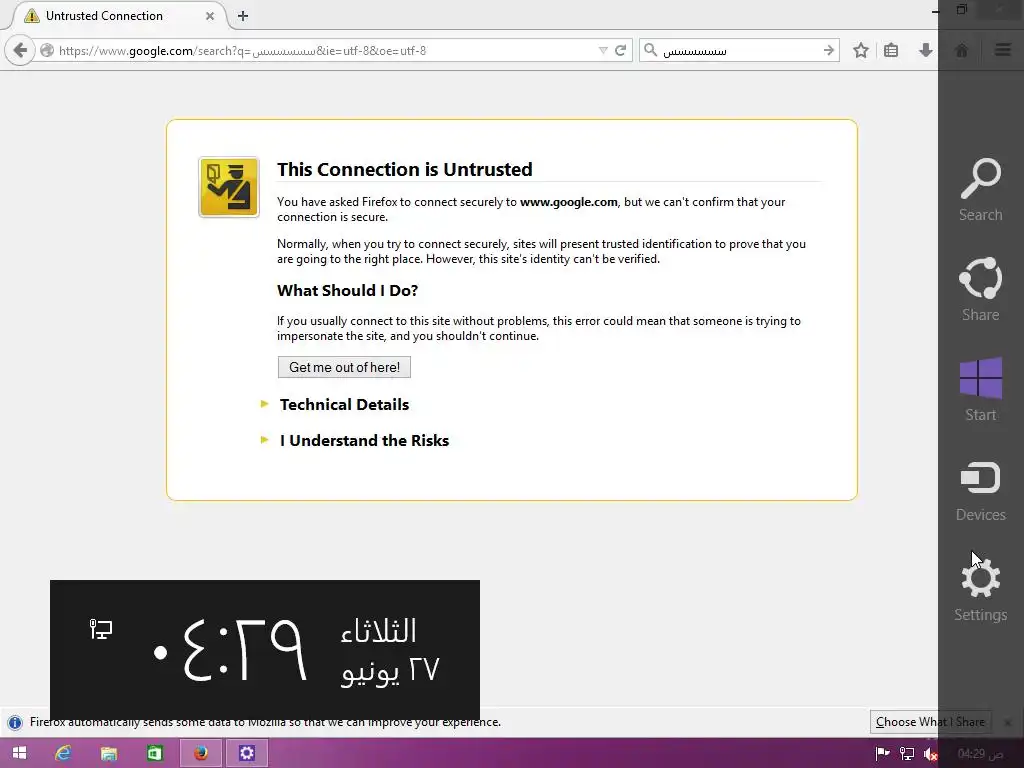Viewport: 1024px width, 768px height.
Task: Open File Explorer from taskbar
Action: 108,753
